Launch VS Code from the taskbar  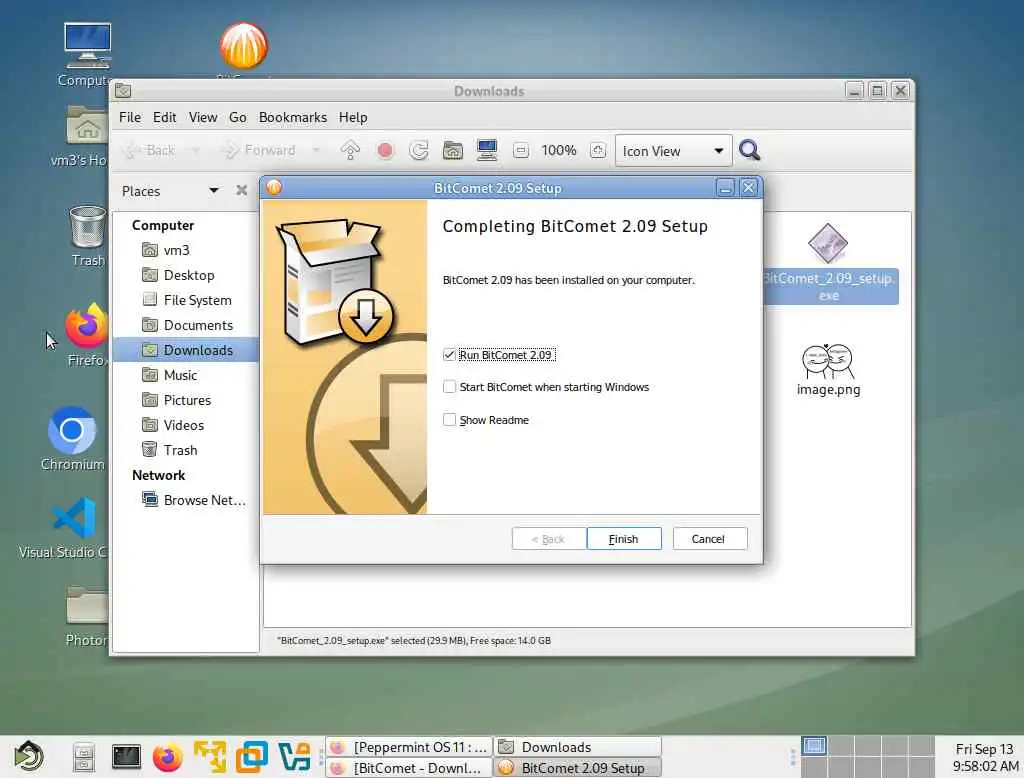(294, 756)
